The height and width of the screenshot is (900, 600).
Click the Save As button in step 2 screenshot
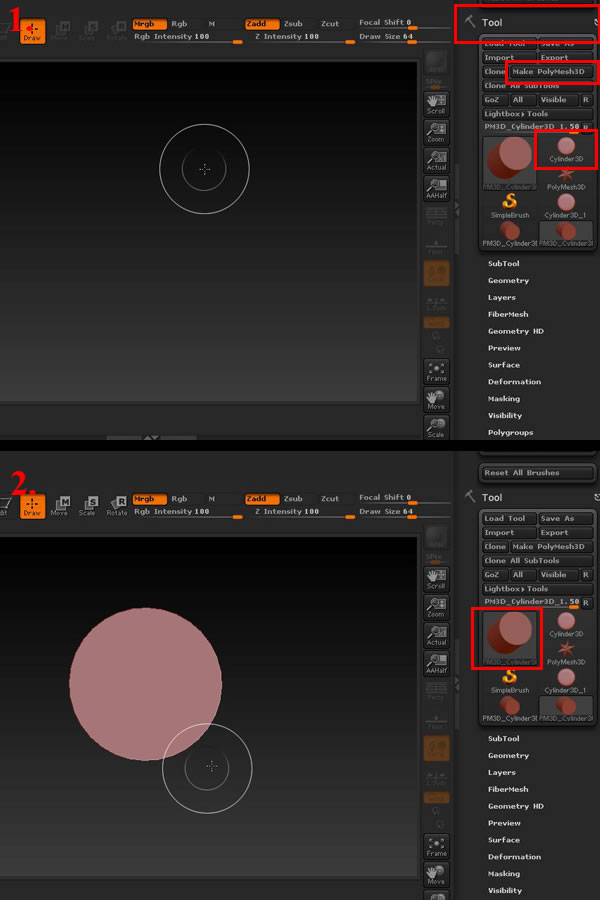(566, 518)
